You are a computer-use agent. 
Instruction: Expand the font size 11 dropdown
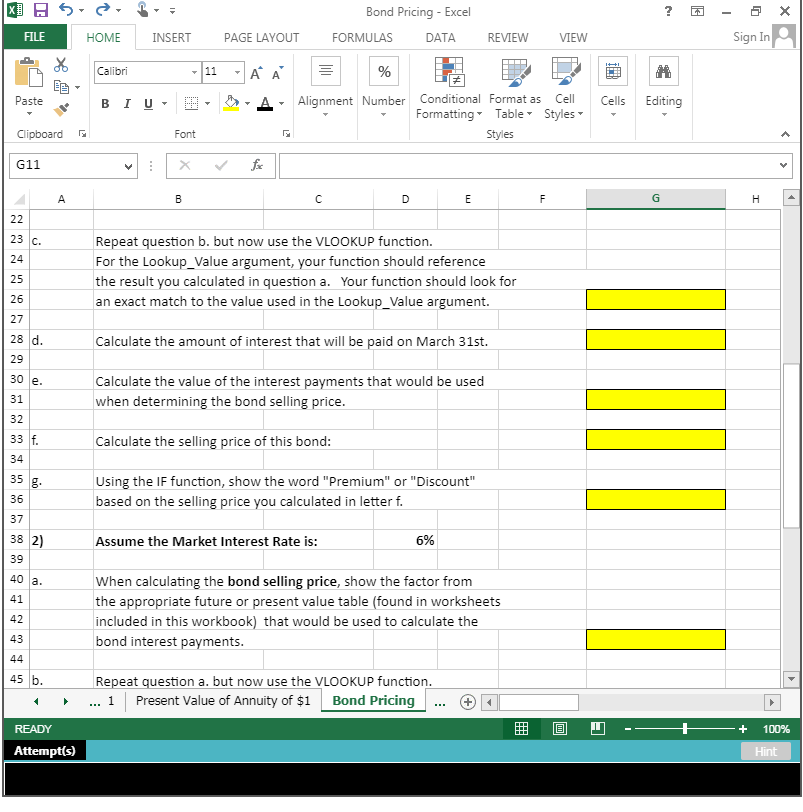pos(237,72)
